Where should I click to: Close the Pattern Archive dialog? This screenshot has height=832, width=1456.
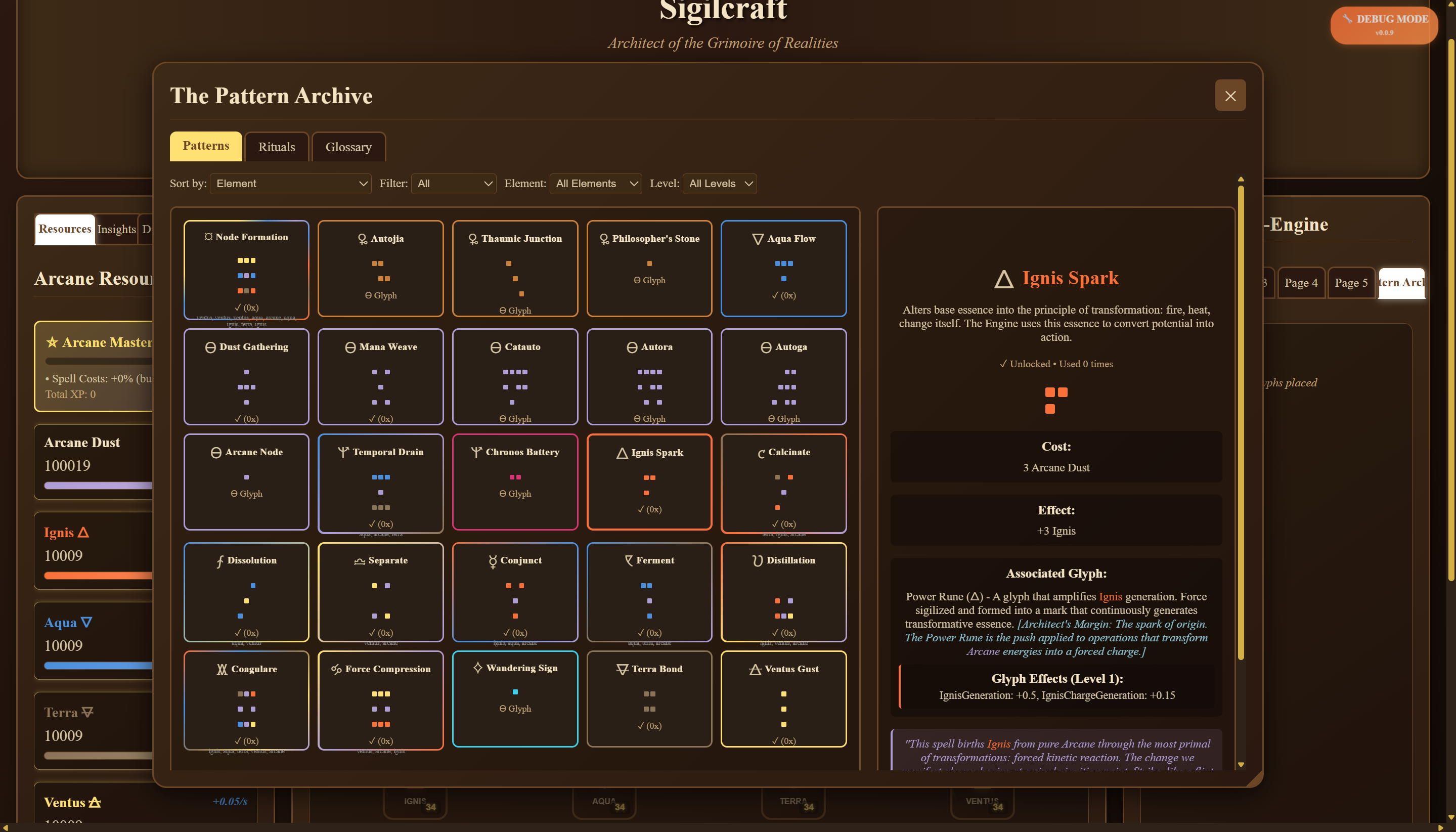(x=1230, y=96)
